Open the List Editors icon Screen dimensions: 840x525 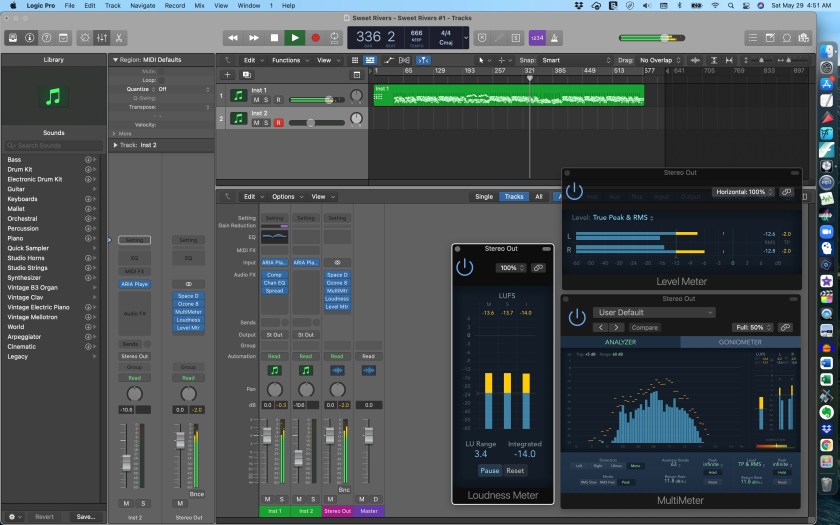click(x=753, y=38)
